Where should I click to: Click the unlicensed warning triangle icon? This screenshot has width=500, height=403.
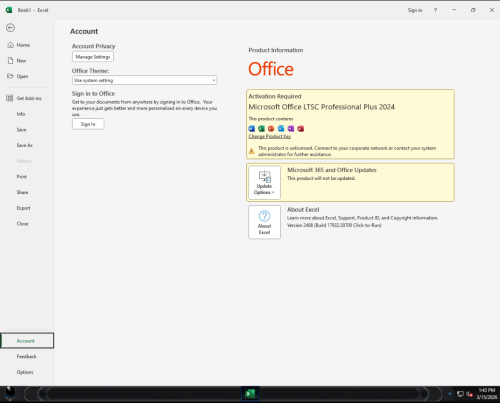(252, 151)
